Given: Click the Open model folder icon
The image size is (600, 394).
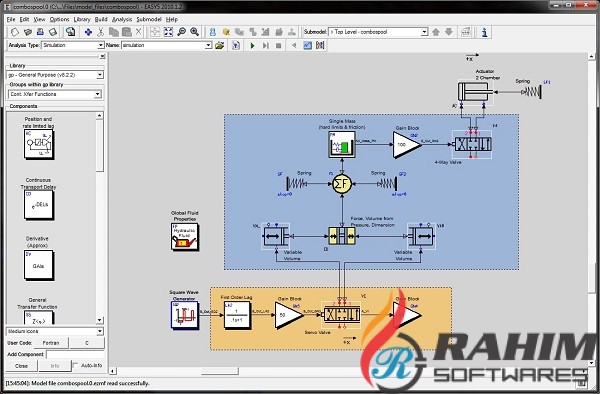Looking at the screenshot, I should [28, 32].
